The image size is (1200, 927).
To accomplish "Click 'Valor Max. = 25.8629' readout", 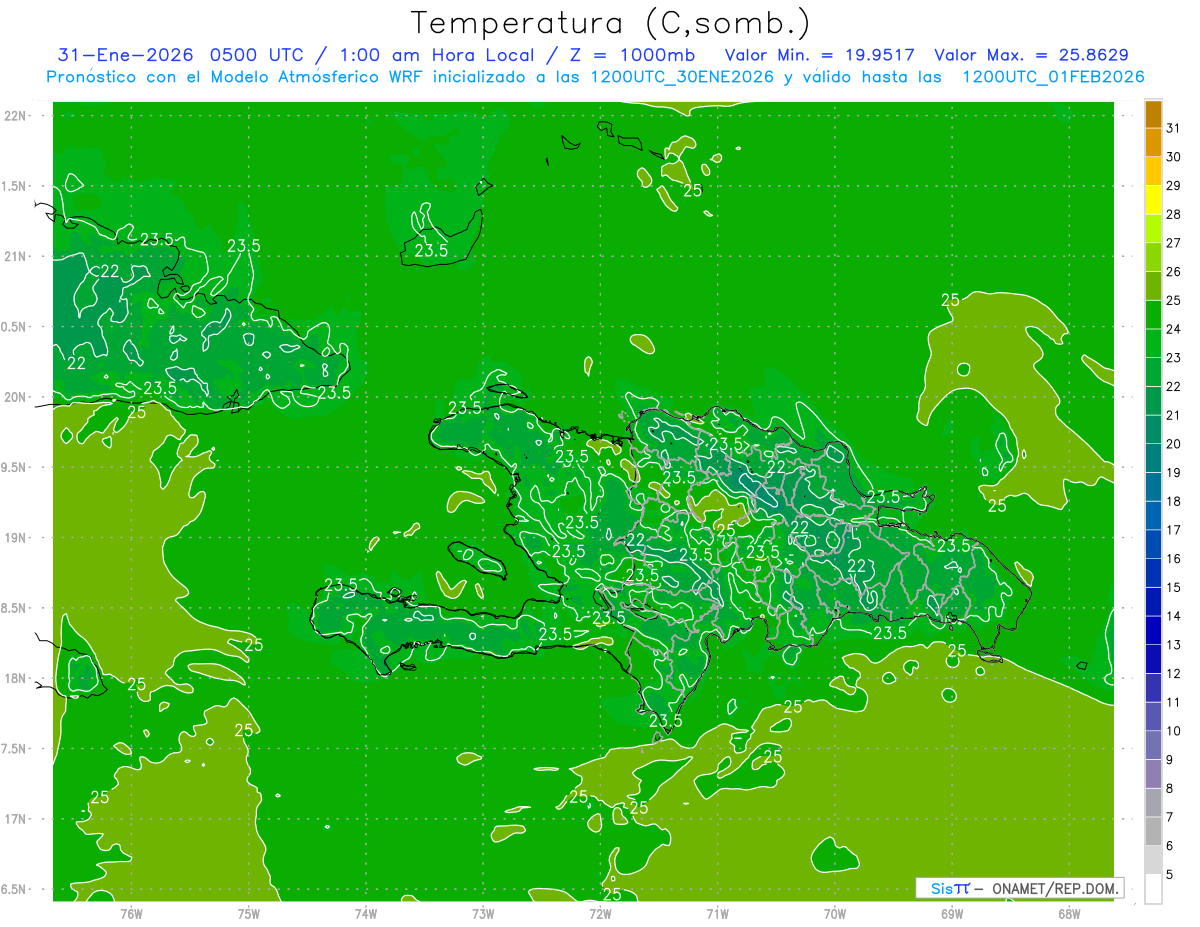I will click(1031, 55).
